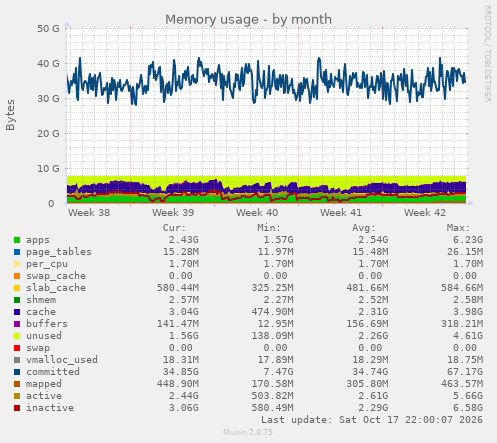Click the 'swap_cache' legend label
The image size is (497, 443).
coord(56,276)
